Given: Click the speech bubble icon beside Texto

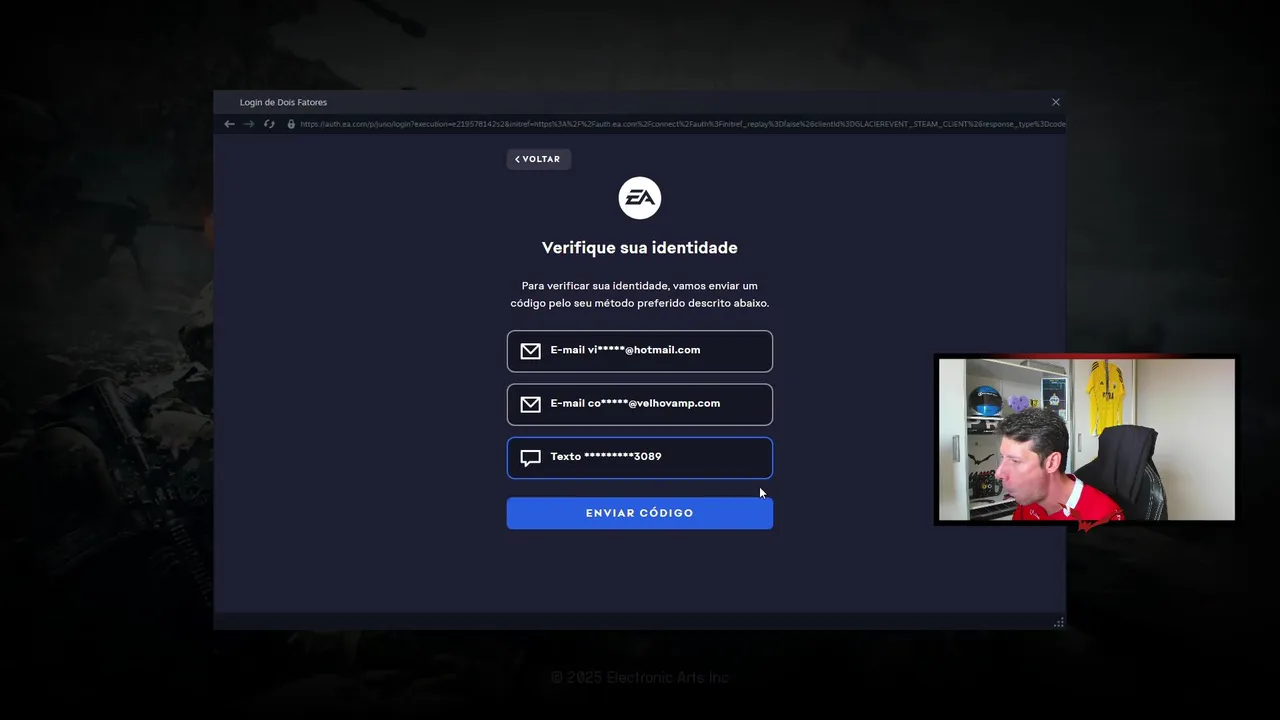Looking at the screenshot, I should pyautogui.click(x=531, y=458).
